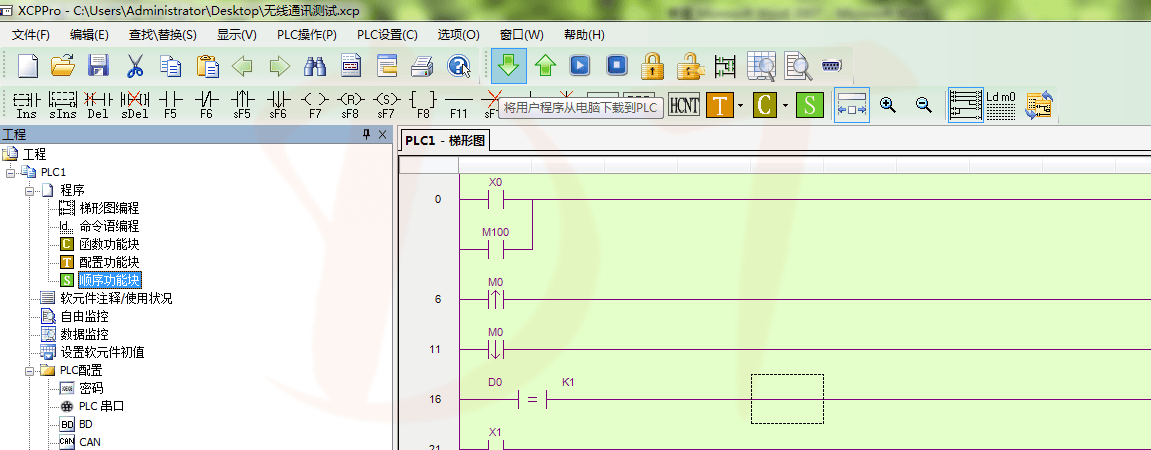This screenshot has width=1151, height=450.
Task: Cut the selection with the scissors icon
Action: [x=135, y=66]
